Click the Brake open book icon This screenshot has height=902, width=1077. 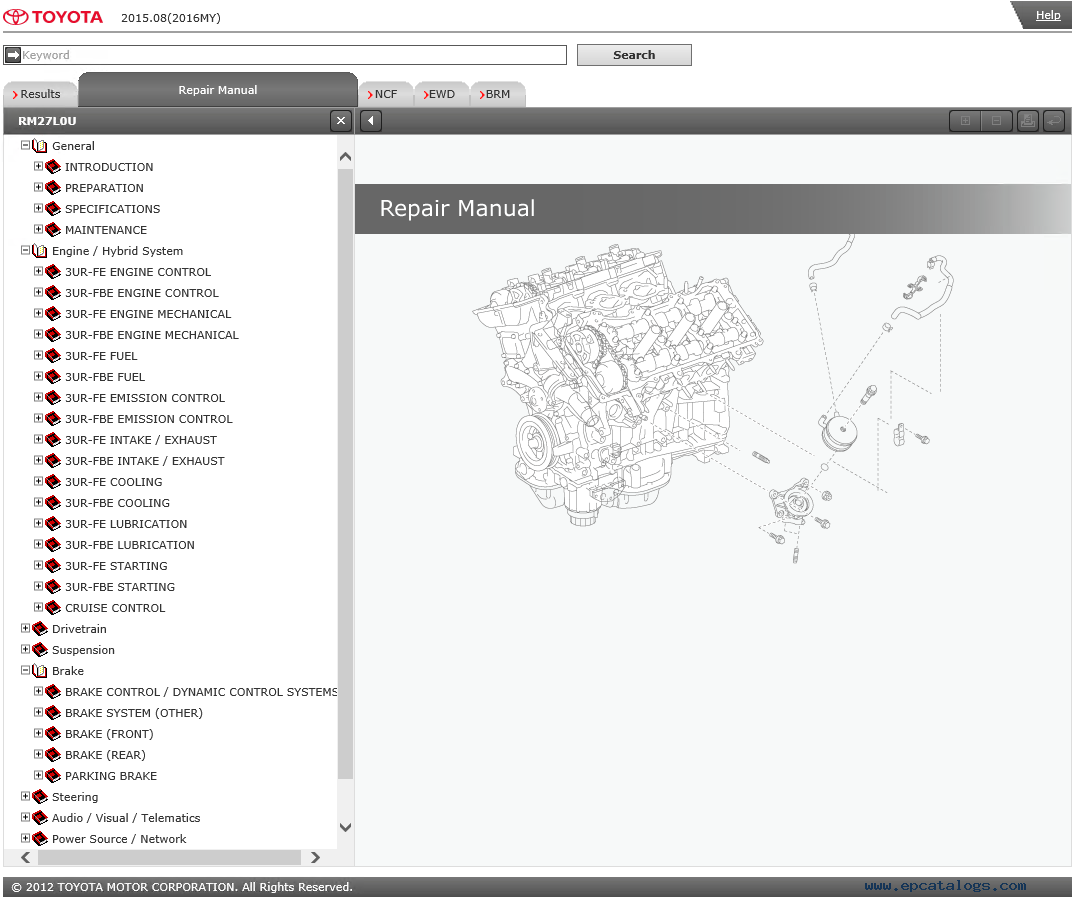(x=40, y=670)
